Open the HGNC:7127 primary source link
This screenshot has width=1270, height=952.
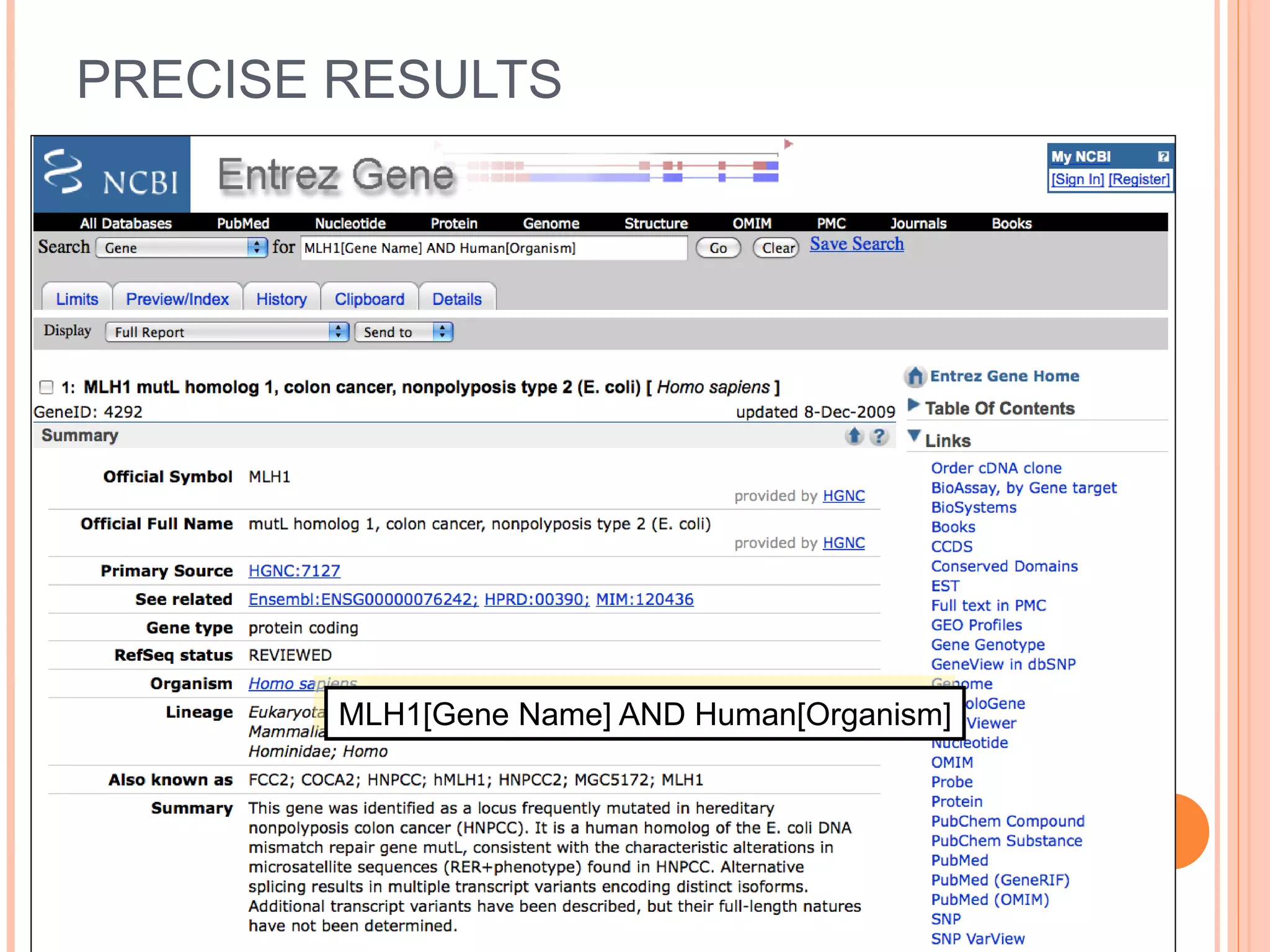[x=295, y=571]
